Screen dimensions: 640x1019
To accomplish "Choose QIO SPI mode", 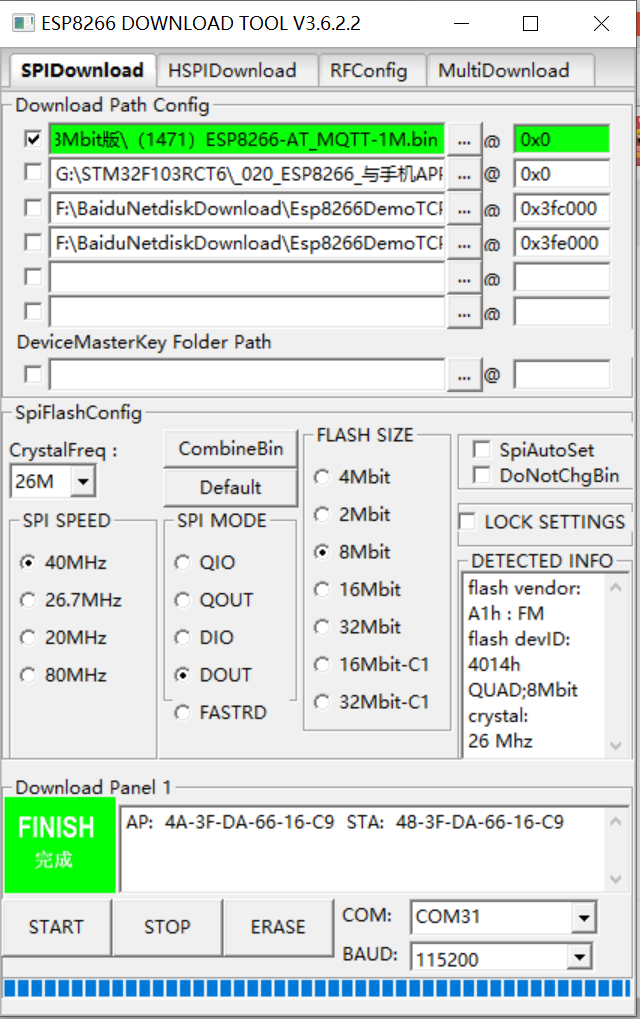I will (x=205, y=562).
